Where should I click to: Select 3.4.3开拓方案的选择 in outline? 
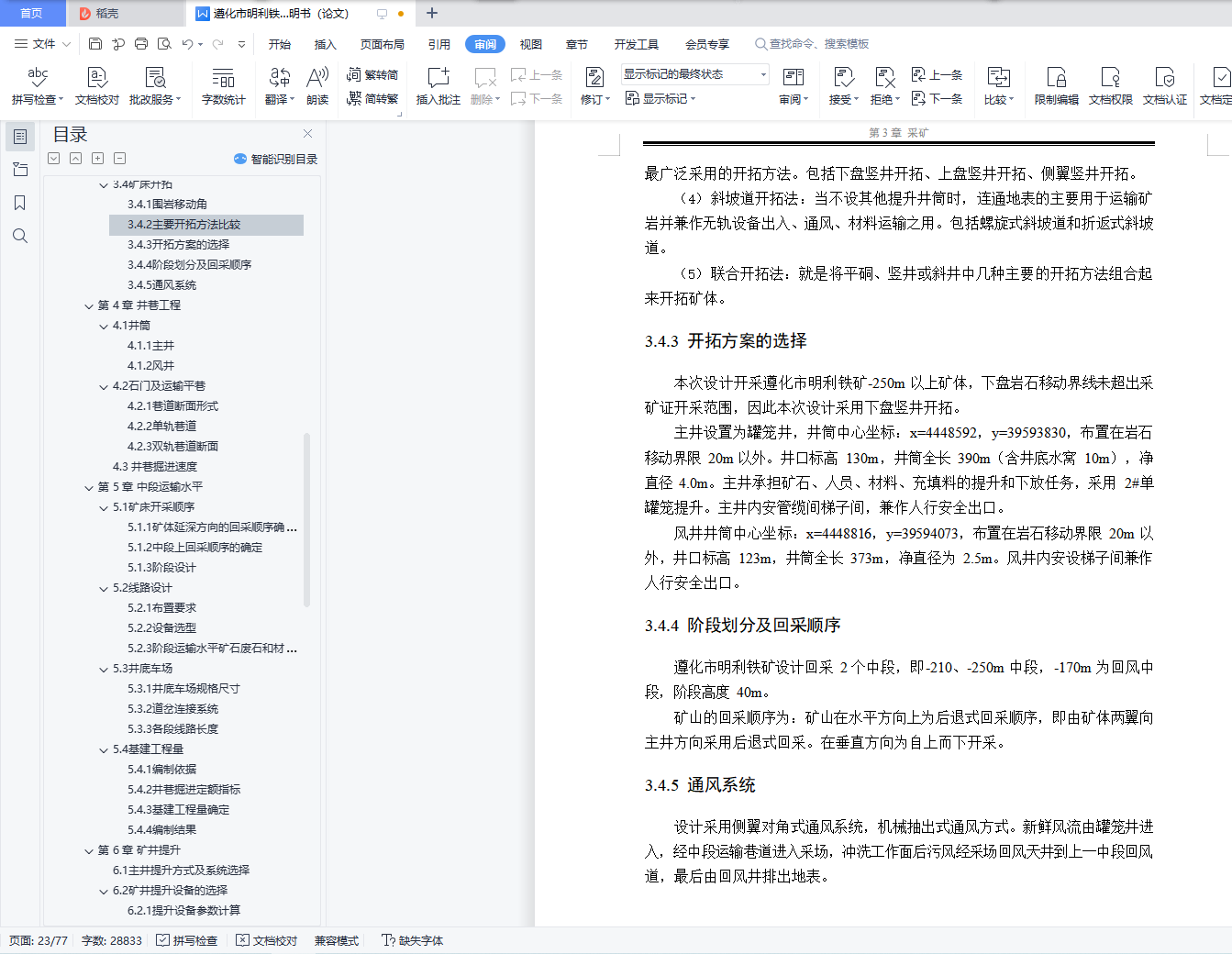coord(178,245)
